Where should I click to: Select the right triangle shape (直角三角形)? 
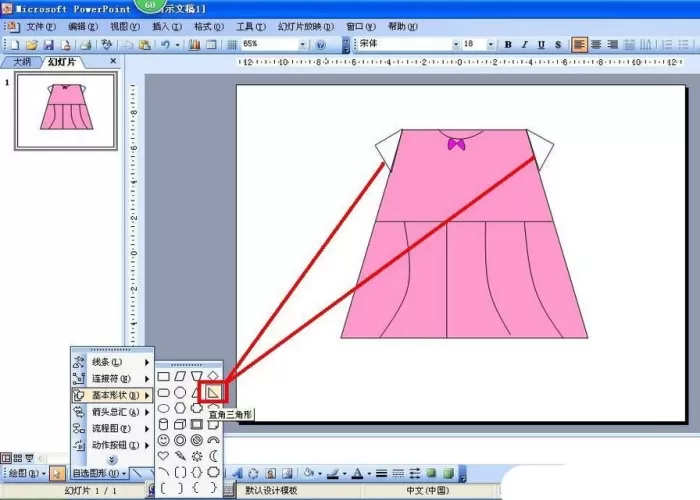pyautogui.click(x=213, y=392)
